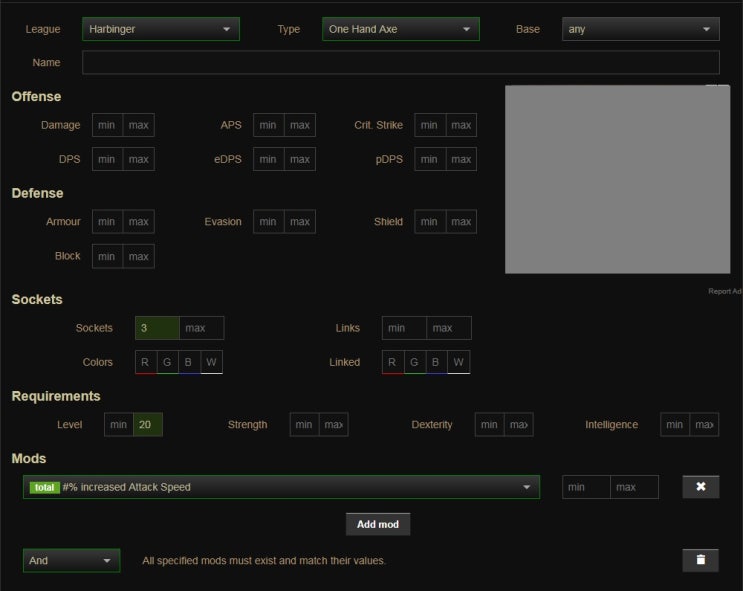The image size is (743, 591).
Task: Open the Type dropdown One Hand Axe
Action: pyautogui.click(x=400, y=29)
